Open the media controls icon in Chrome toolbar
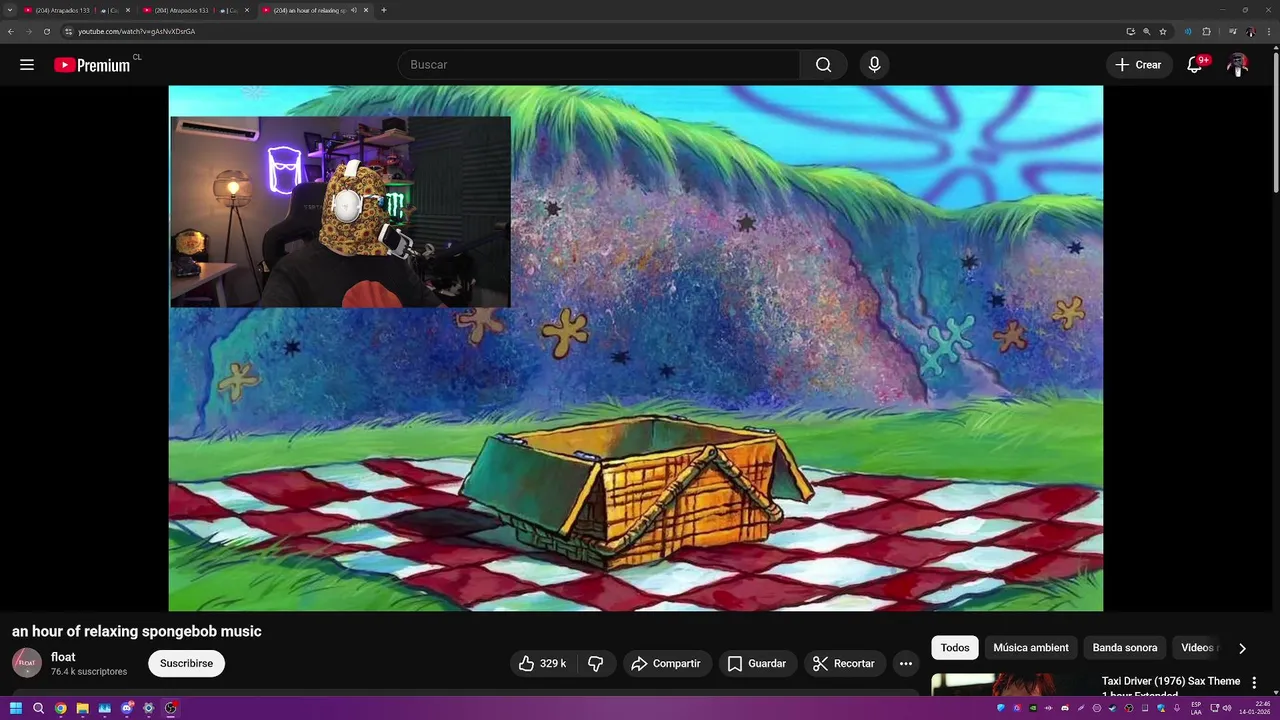This screenshot has height=720, width=1280. (x=1233, y=31)
